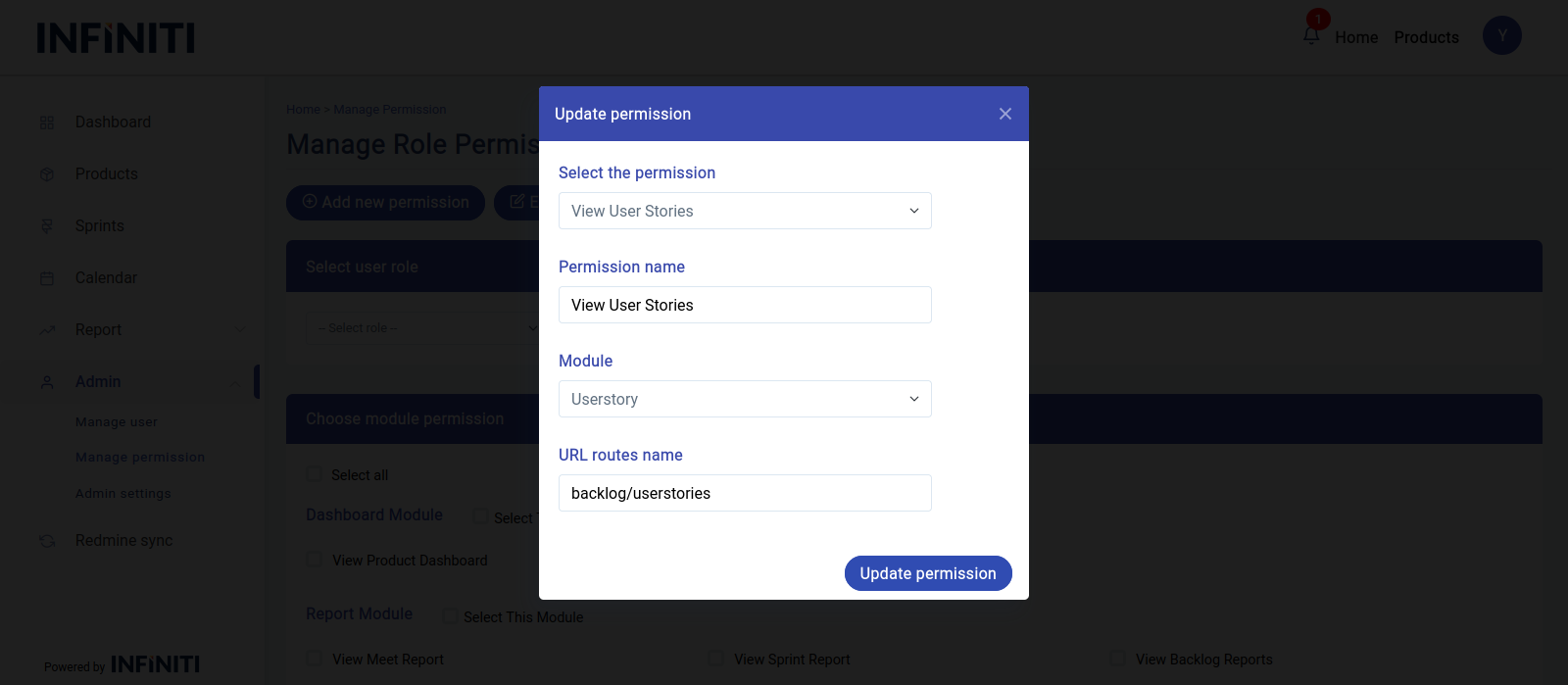The height and width of the screenshot is (685, 1568).
Task: Close the Update permission dialog
Action: (x=1004, y=114)
